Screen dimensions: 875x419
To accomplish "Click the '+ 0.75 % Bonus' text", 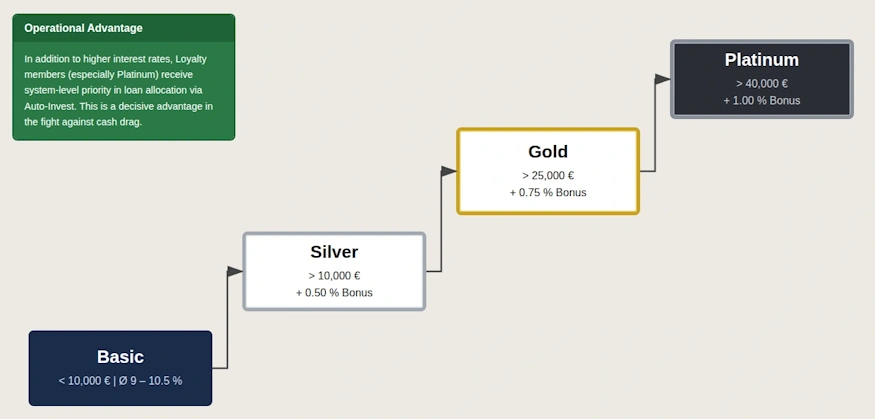I will pyautogui.click(x=548, y=192).
